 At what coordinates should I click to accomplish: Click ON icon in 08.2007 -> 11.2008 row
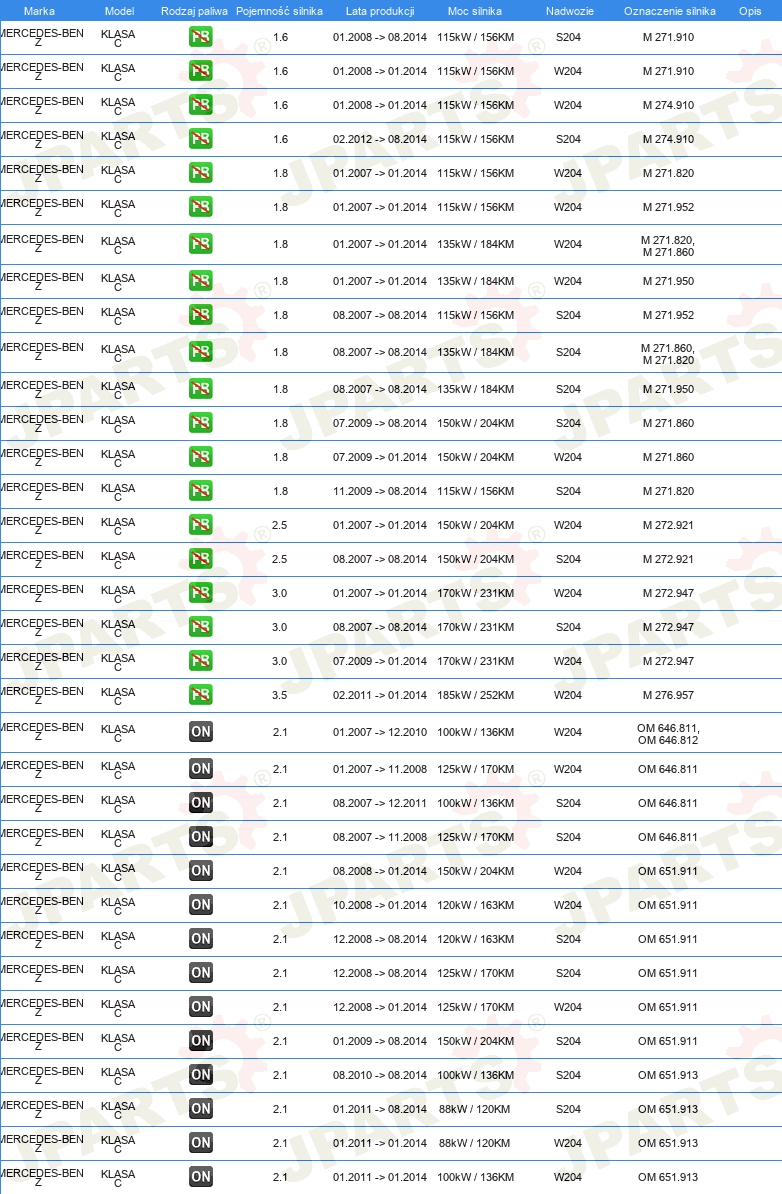coord(200,837)
